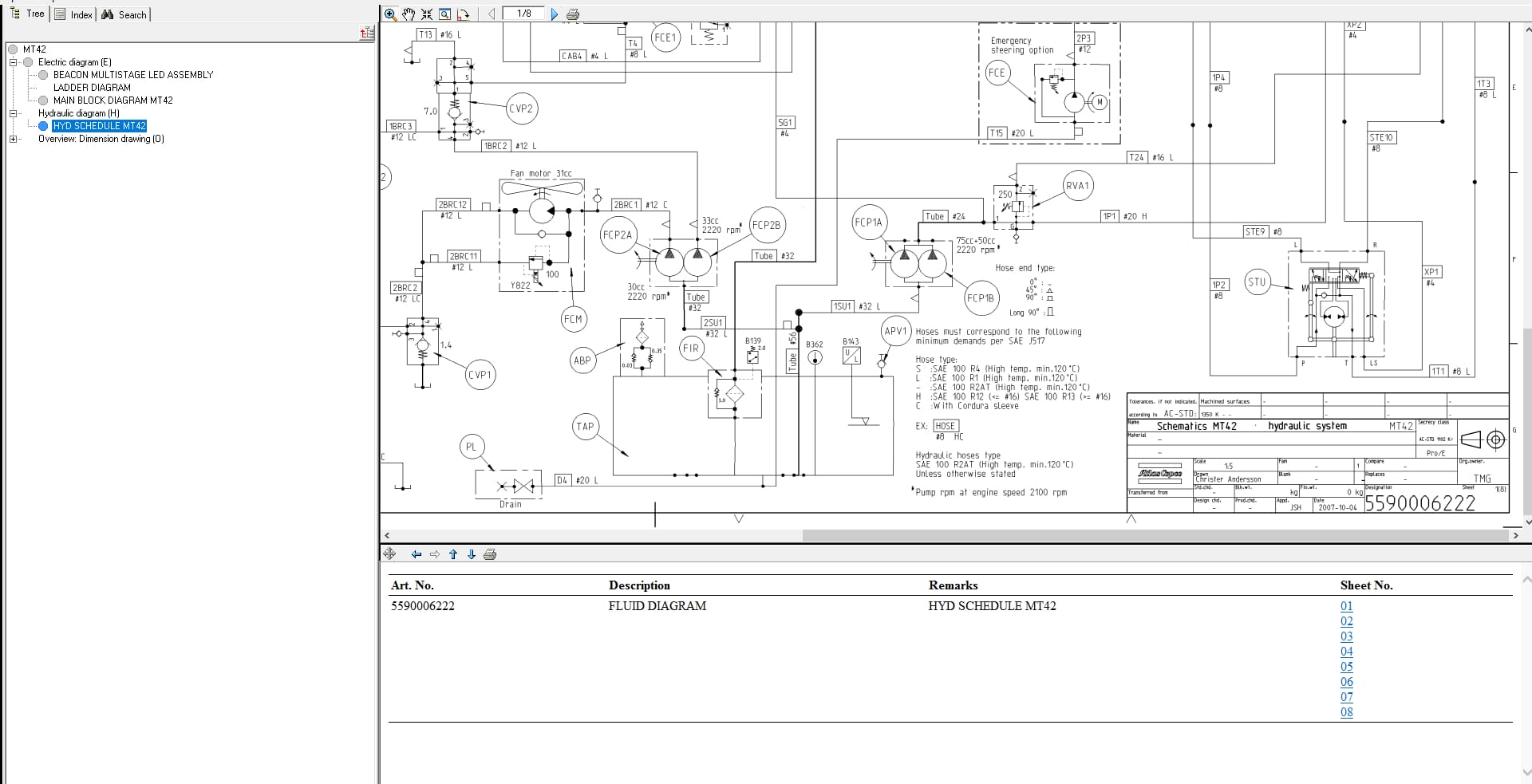The width and height of the screenshot is (1532, 784).
Task: Click the circle beside MAIN BLOCK DIAGRAM
Action: tap(43, 100)
